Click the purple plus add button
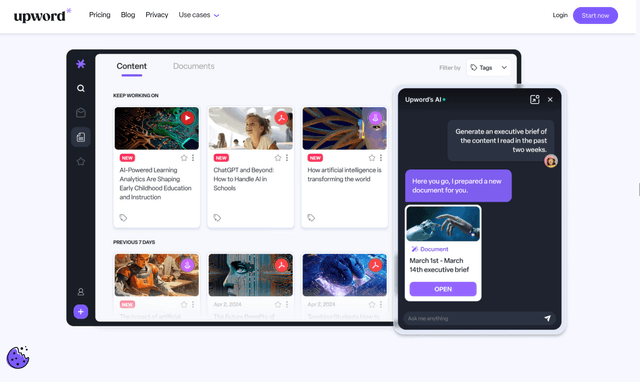640x382 pixels. (x=81, y=312)
